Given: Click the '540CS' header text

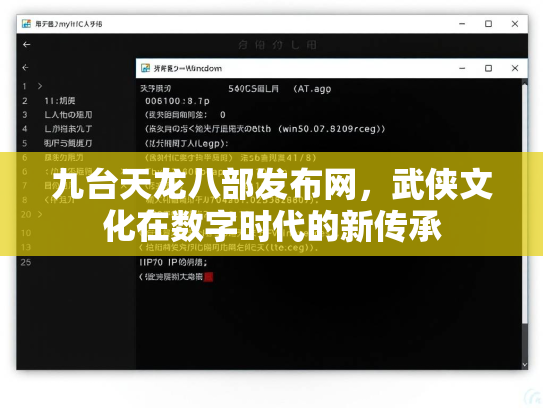Looking at the screenshot, I should (x=253, y=89).
